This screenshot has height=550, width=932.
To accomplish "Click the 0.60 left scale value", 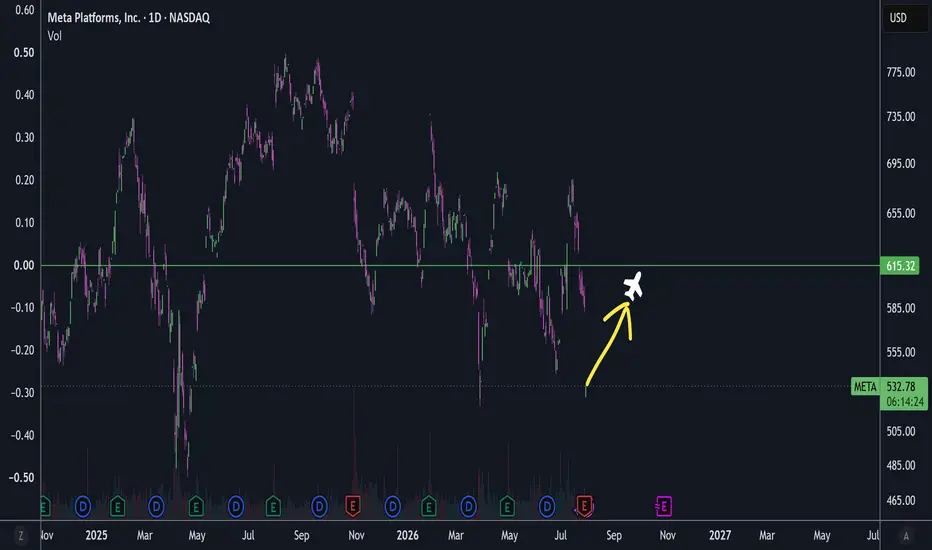I will click(24, 10).
